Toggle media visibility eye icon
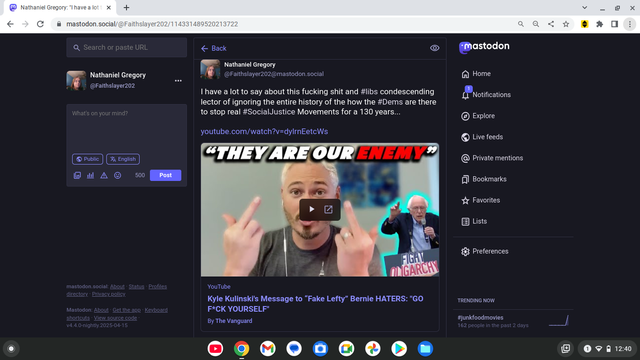 pyautogui.click(x=435, y=48)
